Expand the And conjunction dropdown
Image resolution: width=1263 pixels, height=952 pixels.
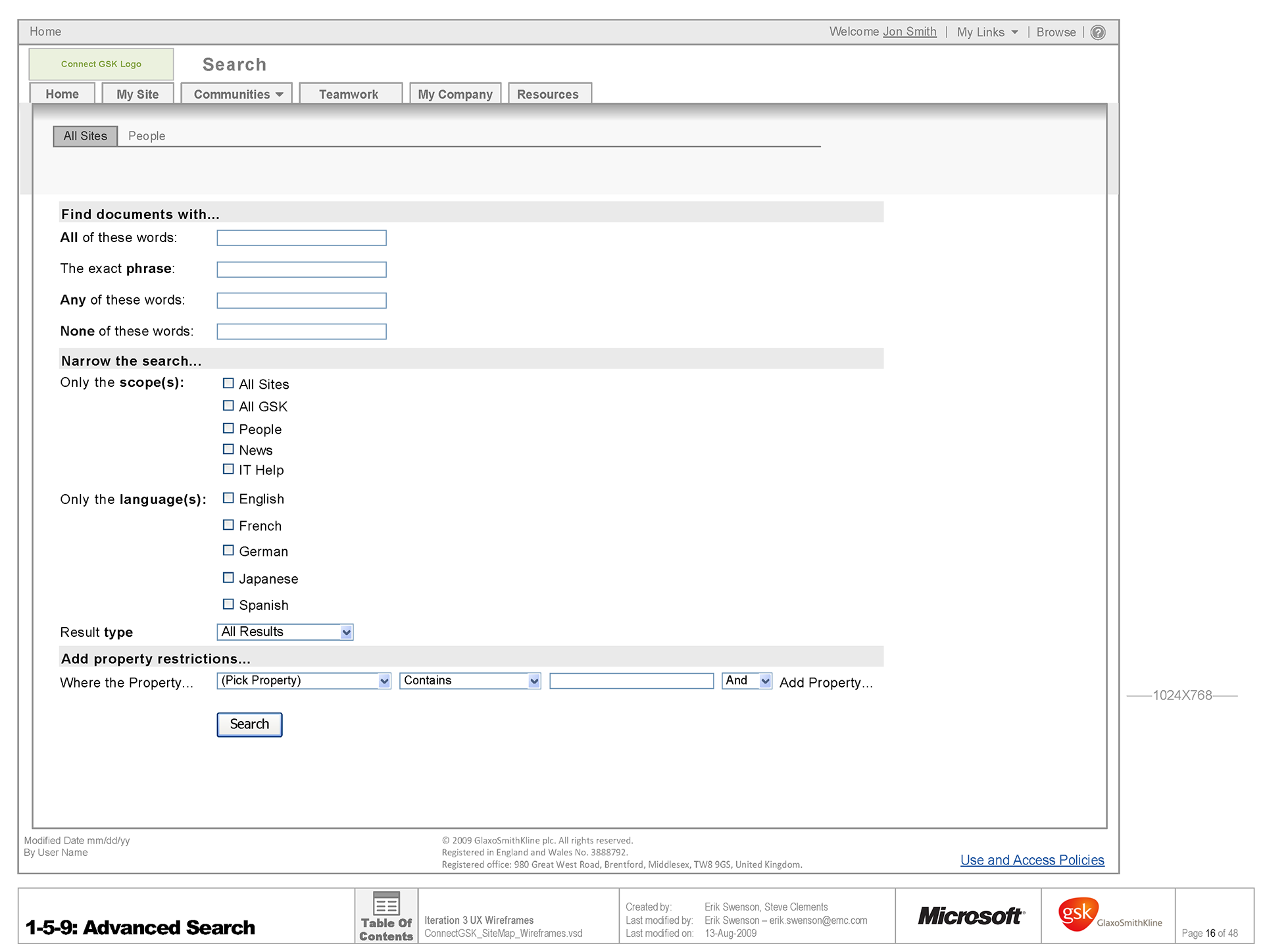pos(765,681)
